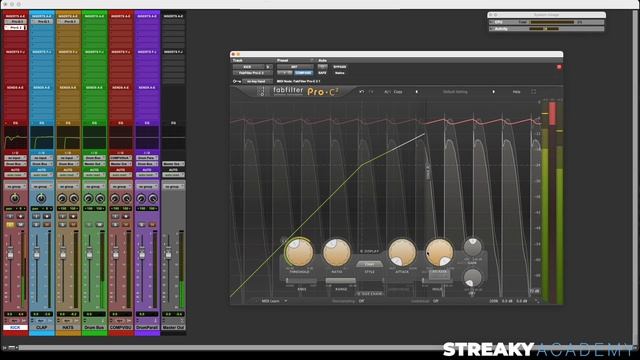Image resolution: width=640 pixels, height=360 pixels.
Task: Click the Hold slider in Pro-C 2
Action: click(437, 281)
